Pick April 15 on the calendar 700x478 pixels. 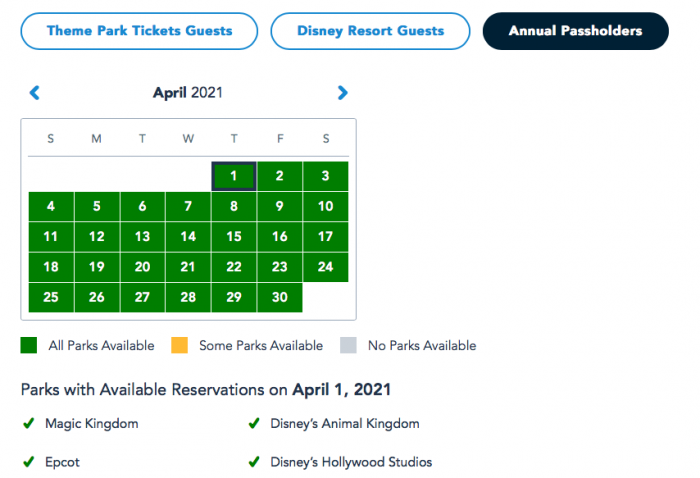point(233,237)
